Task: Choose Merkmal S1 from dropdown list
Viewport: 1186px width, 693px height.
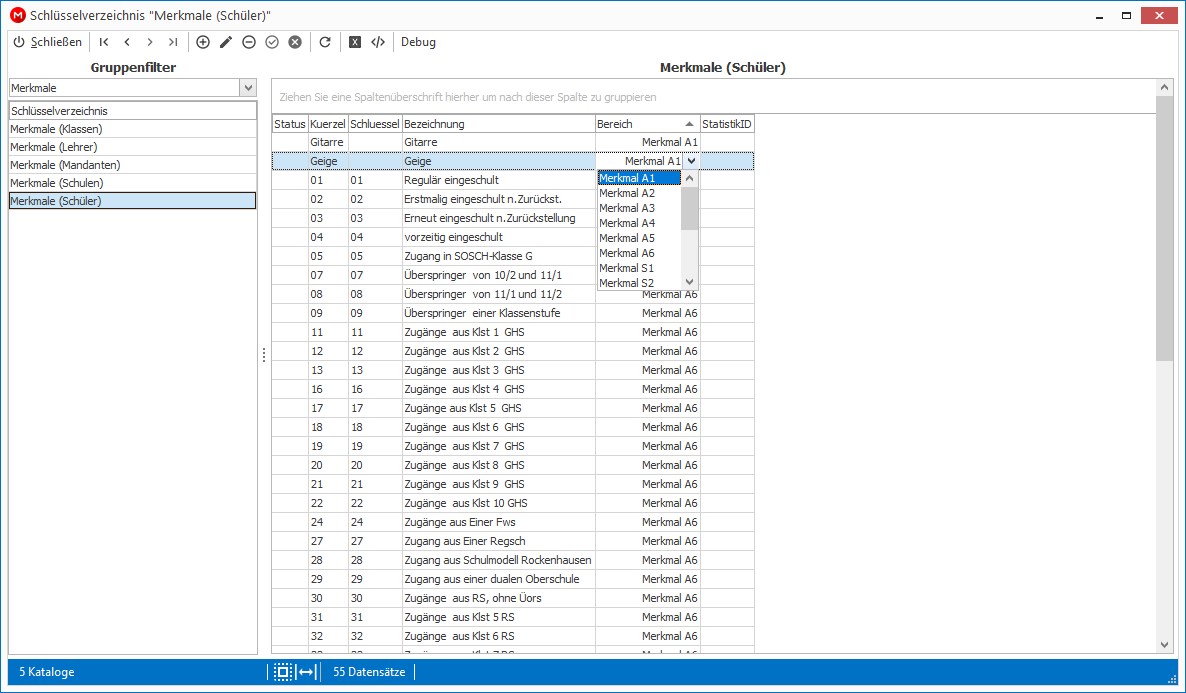Action: pyautogui.click(x=639, y=269)
